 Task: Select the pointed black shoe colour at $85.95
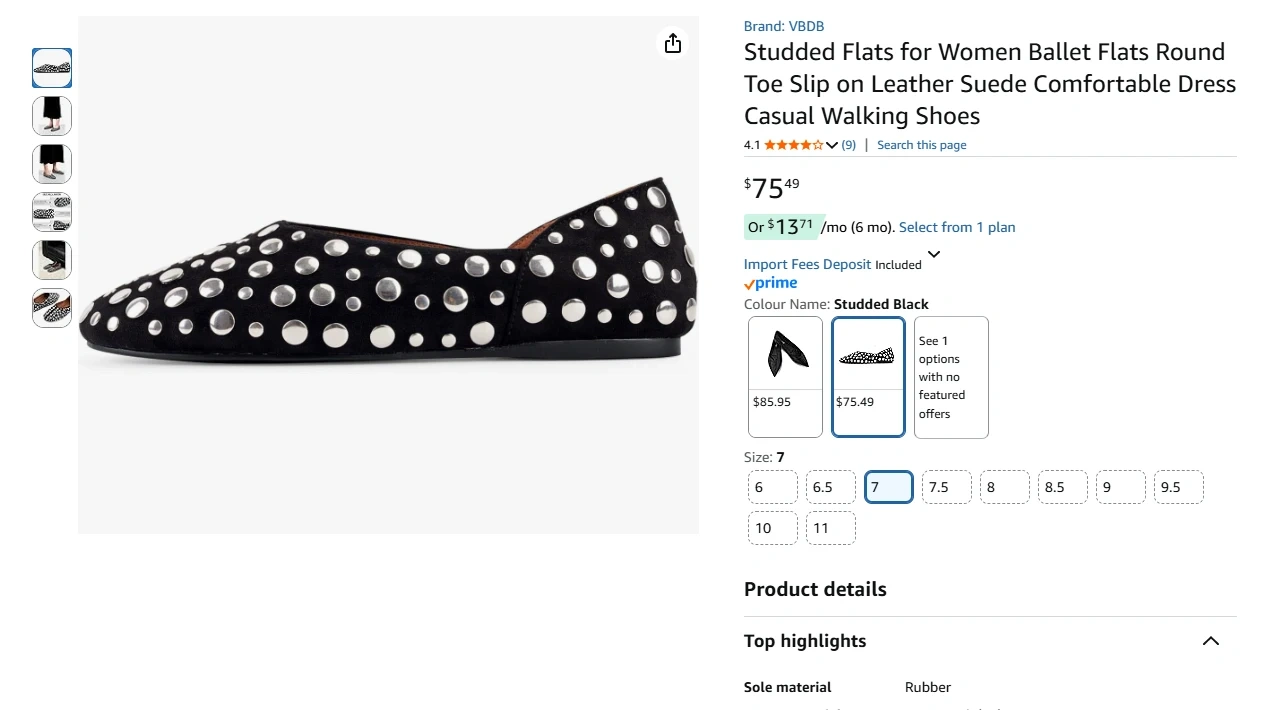coord(785,377)
